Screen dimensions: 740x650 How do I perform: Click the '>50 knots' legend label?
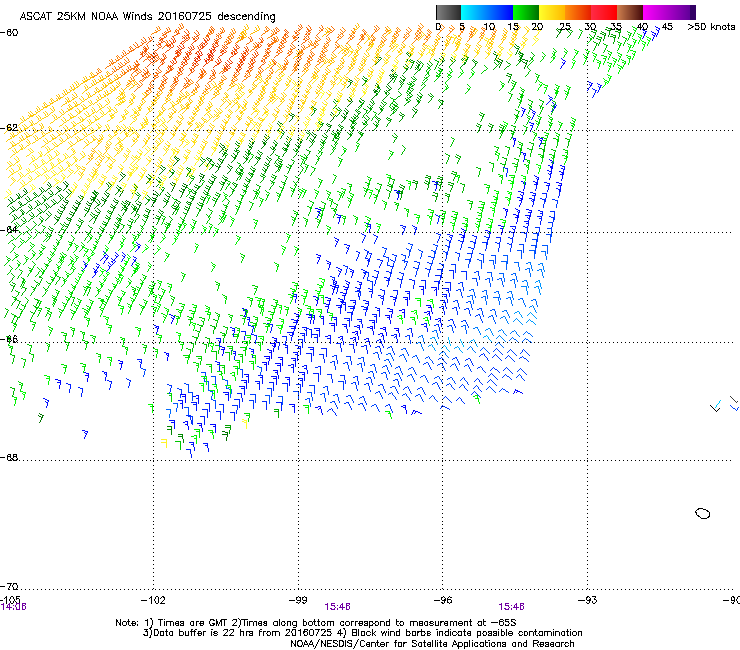click(711, 27)
